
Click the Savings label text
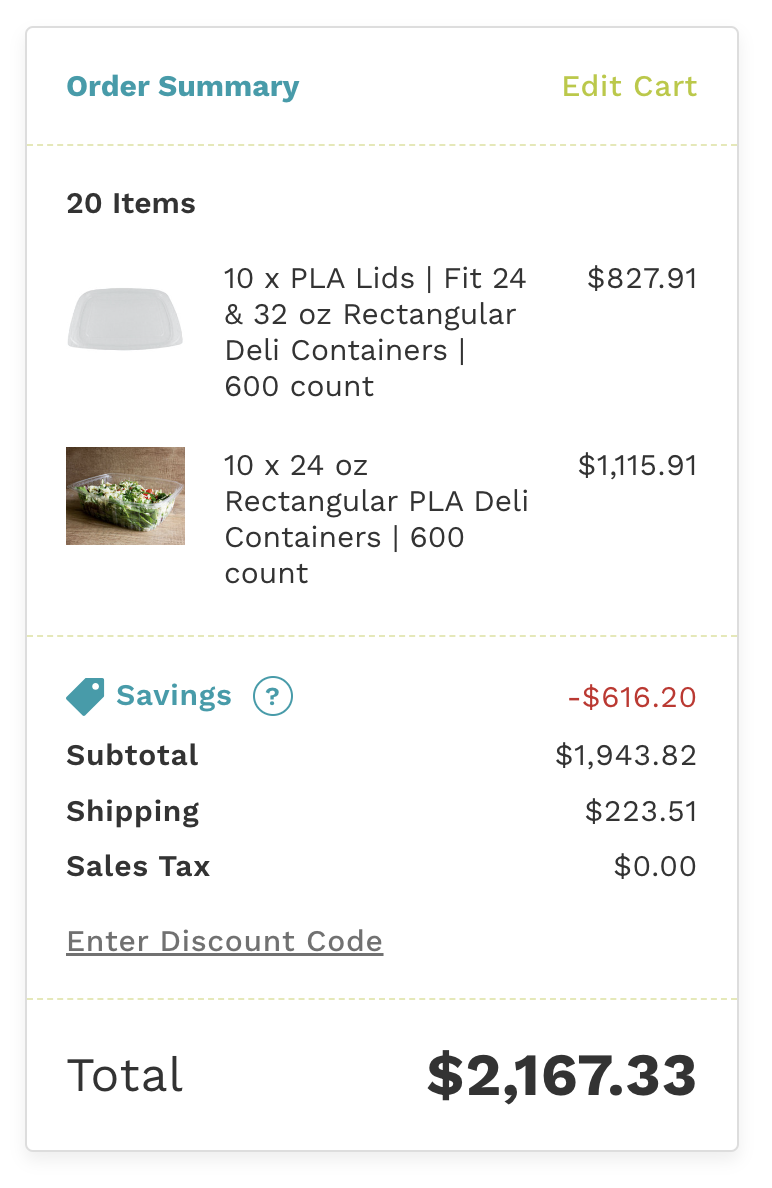[175, 696]
